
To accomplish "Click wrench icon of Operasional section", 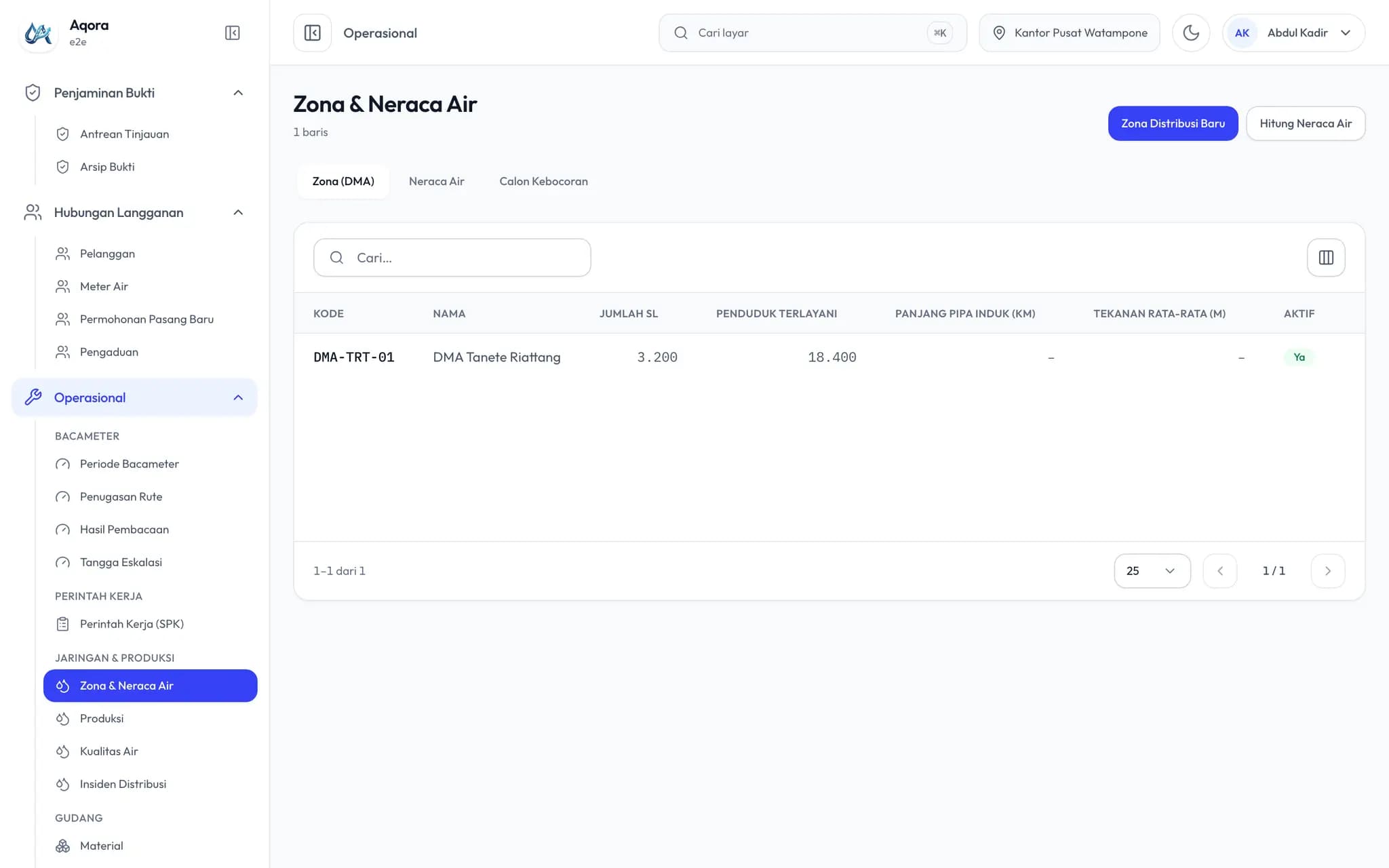I will click(33, 397).
